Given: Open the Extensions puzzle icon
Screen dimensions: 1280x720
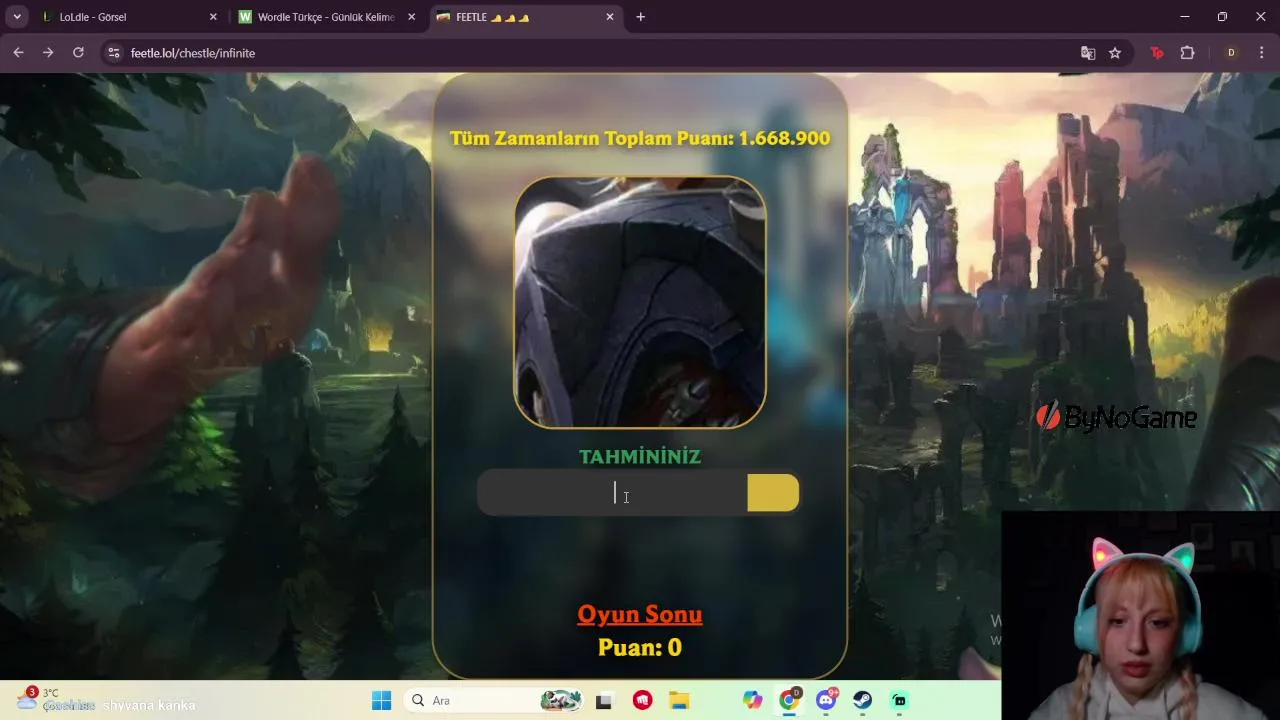Looking at the screenshot, I should [1188, 53].
